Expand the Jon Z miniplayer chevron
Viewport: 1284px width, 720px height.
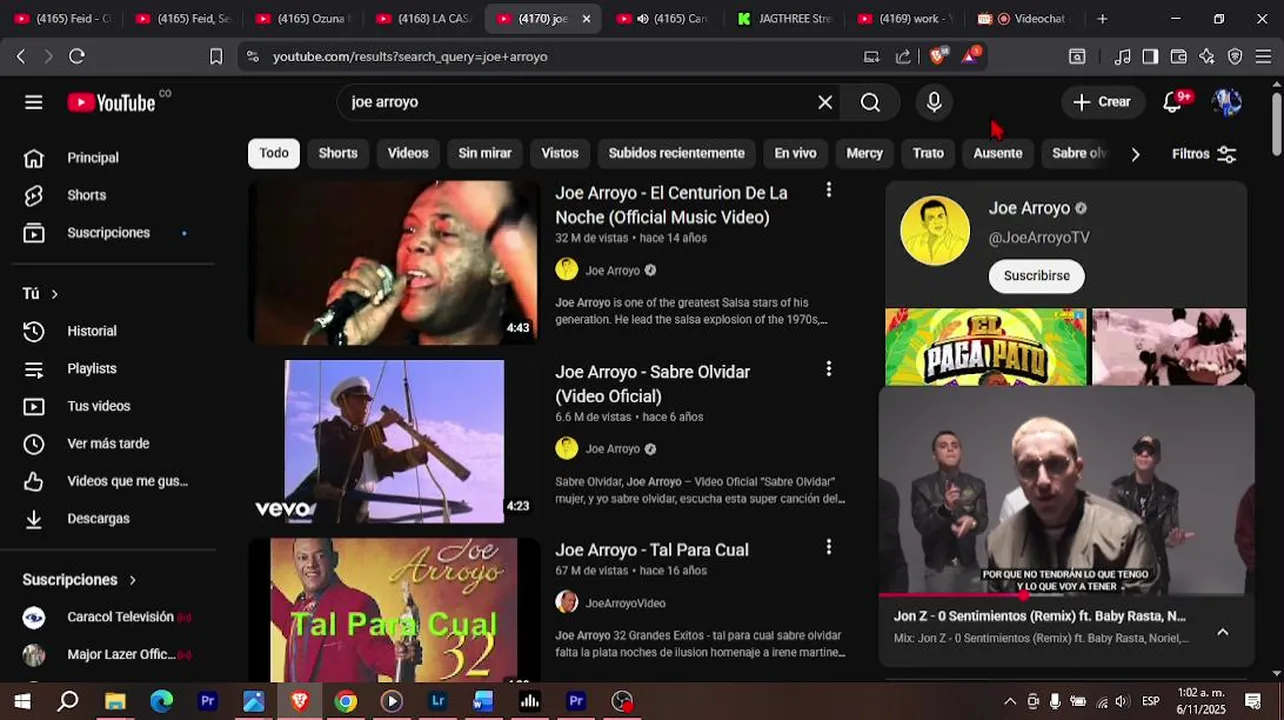pyautogui.click(x=1222, y=632)
